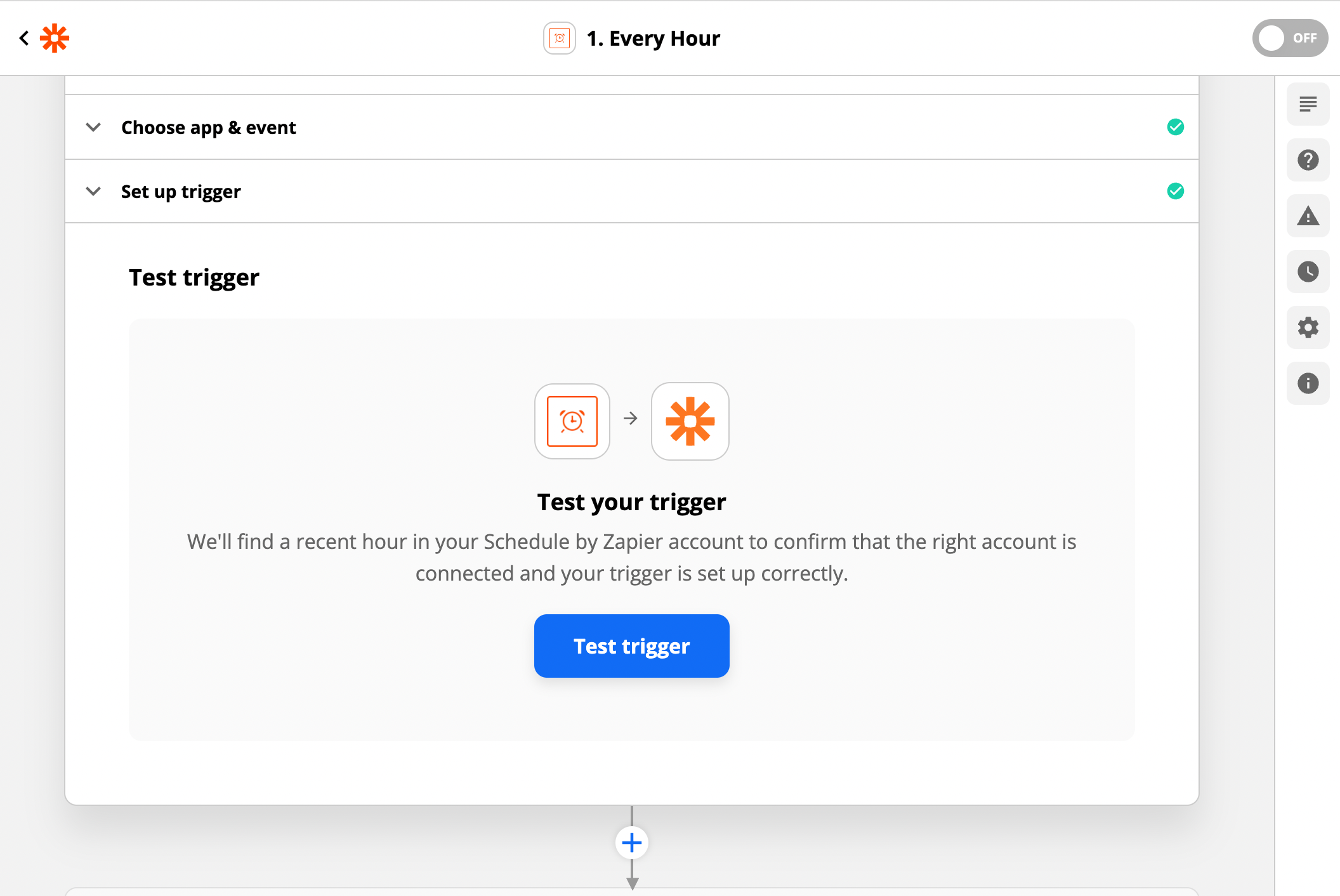Open the Test trigger section heading
The width and height of the screenshot is (1340, 896).
coord(194,277)
